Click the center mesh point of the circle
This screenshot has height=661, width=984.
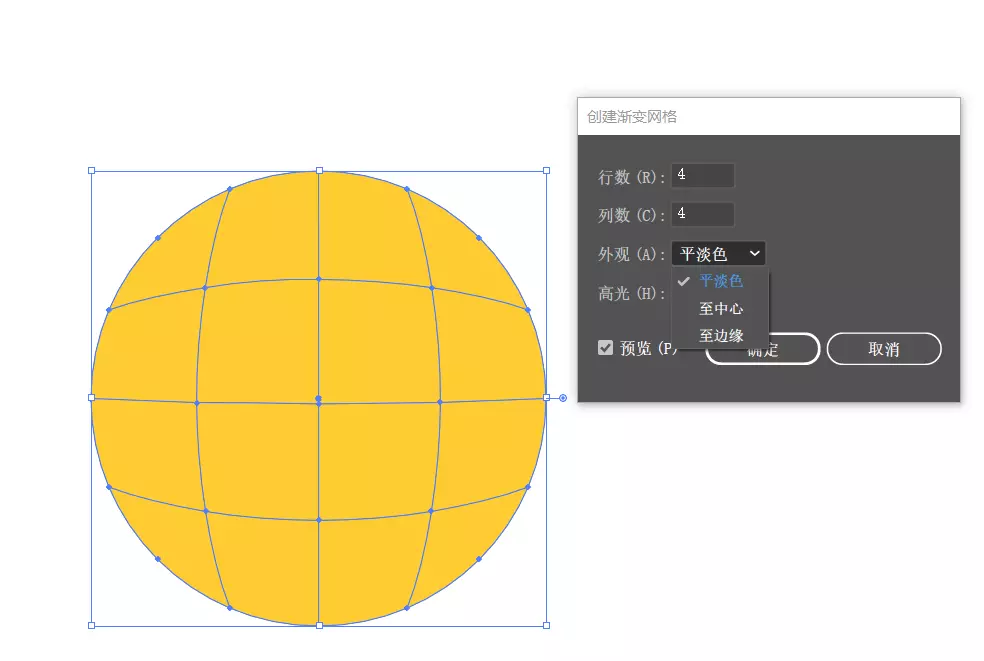[x=318, y=399]
